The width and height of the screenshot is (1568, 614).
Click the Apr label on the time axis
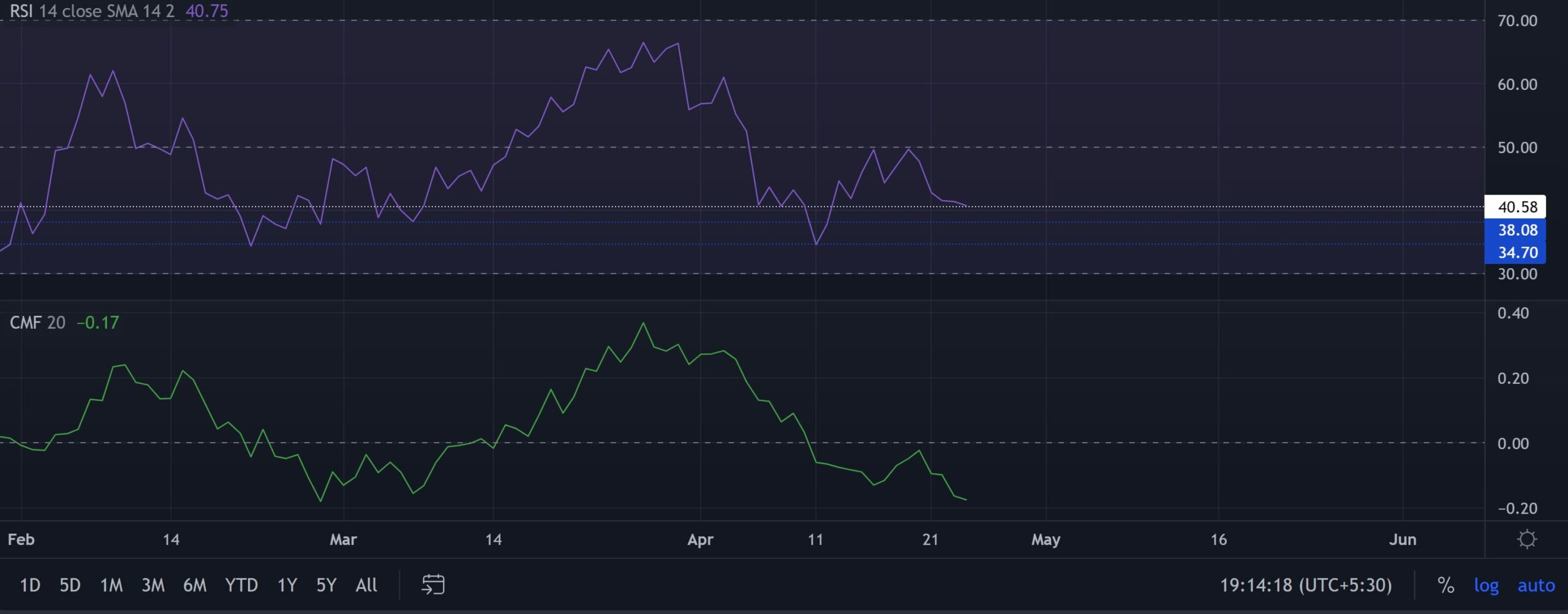click(x=701, y=539)
